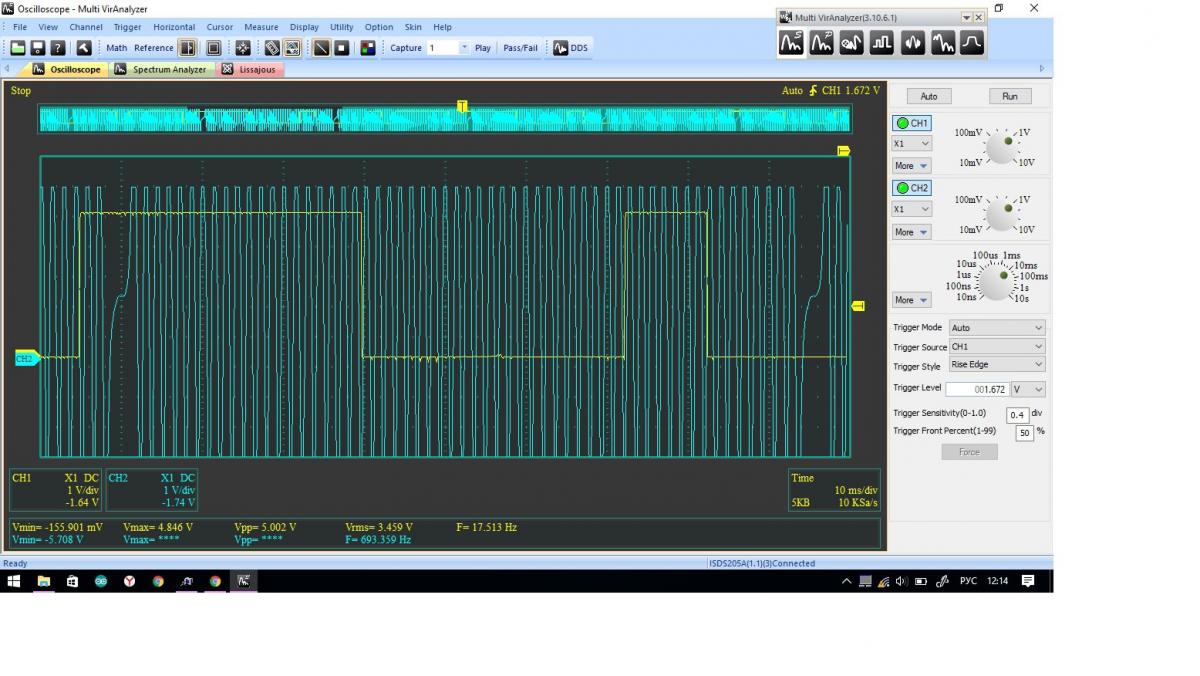Screen dimensions: 1200x676
Task: Open the Trigger Source dropdown
Action: click(996, 347)
